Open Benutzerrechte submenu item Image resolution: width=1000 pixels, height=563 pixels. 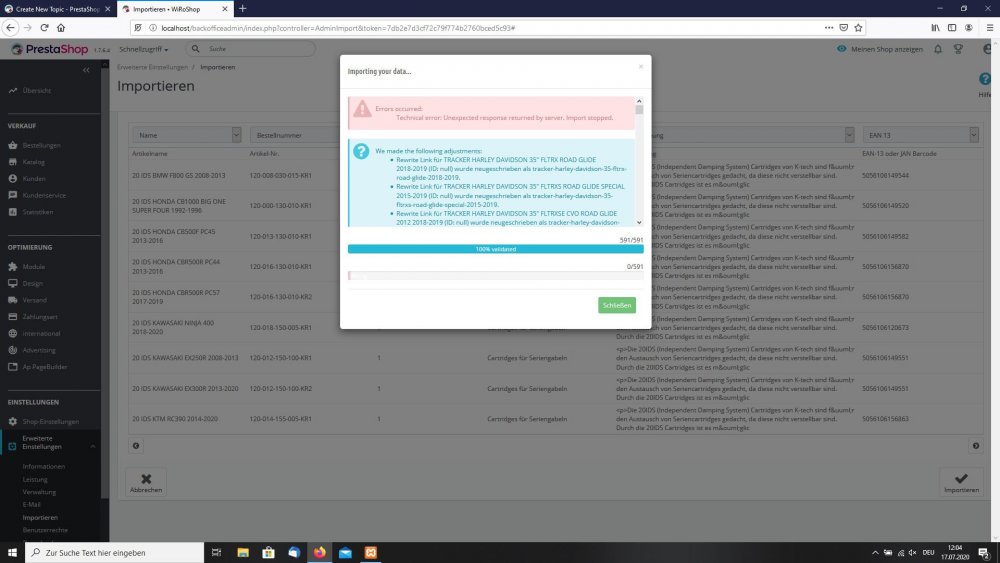coord(45,530)
